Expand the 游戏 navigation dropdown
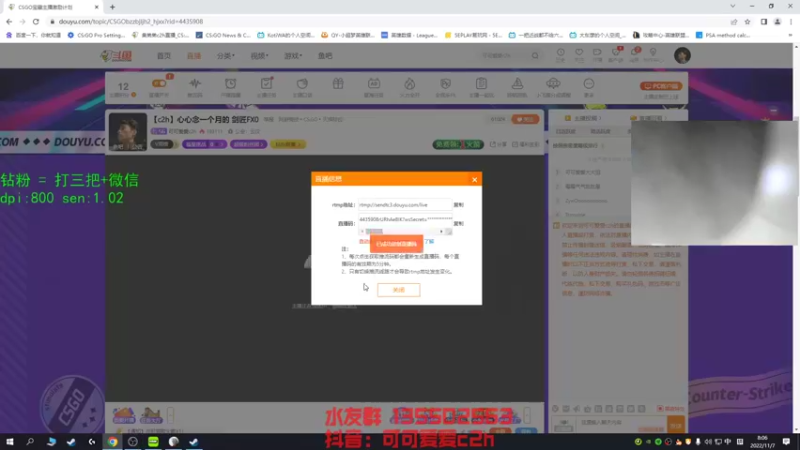800x450 pixels. [293, 56]
